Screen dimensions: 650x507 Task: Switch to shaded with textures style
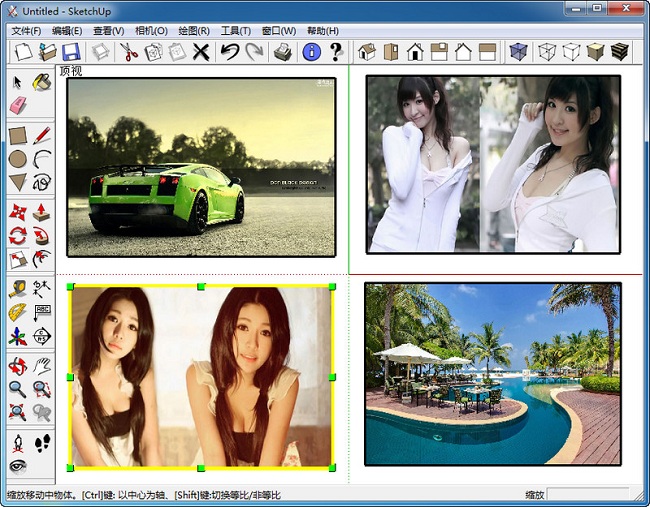(x=620, y=52)
